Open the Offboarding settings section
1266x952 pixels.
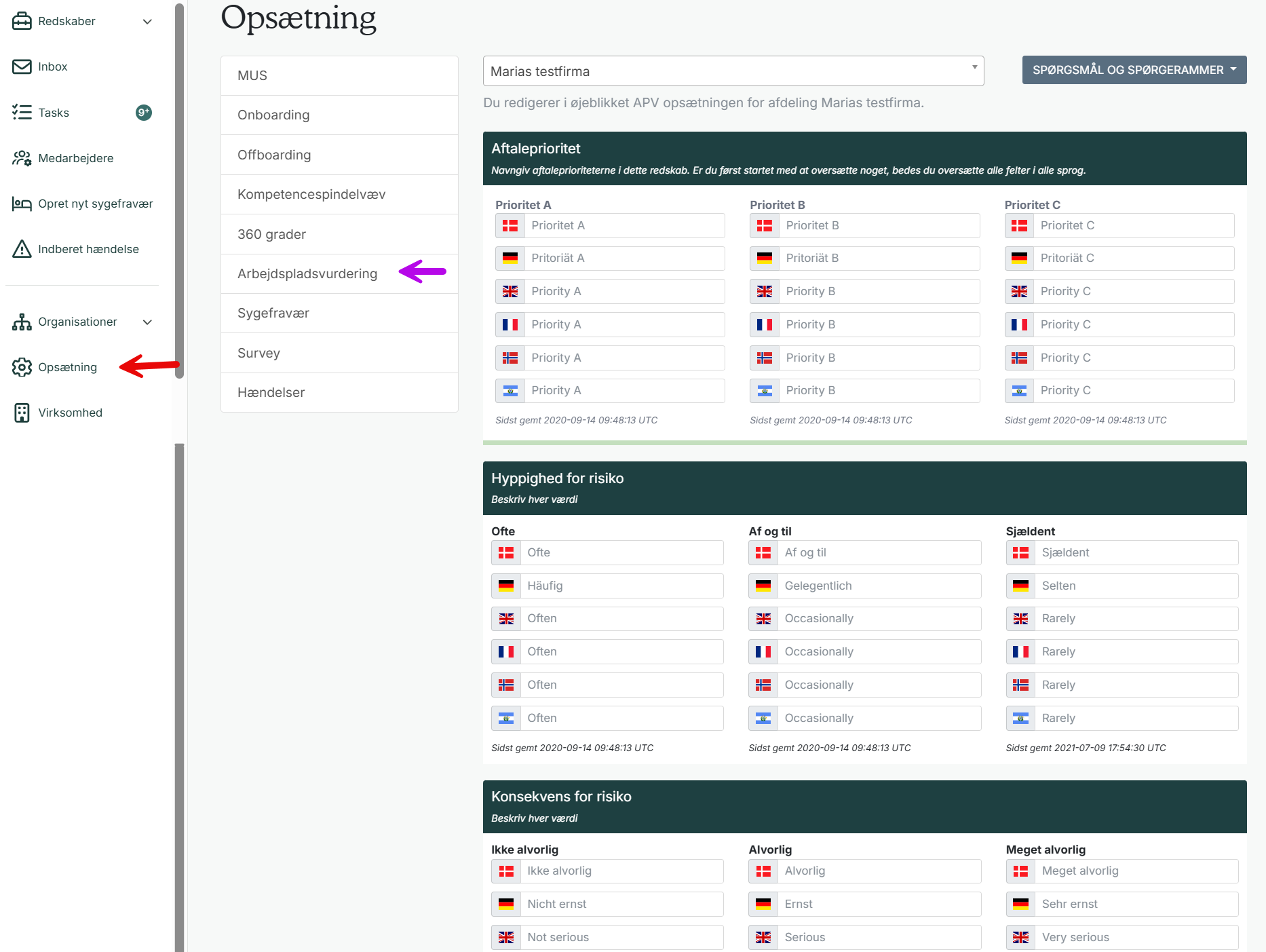coord(339,155)
